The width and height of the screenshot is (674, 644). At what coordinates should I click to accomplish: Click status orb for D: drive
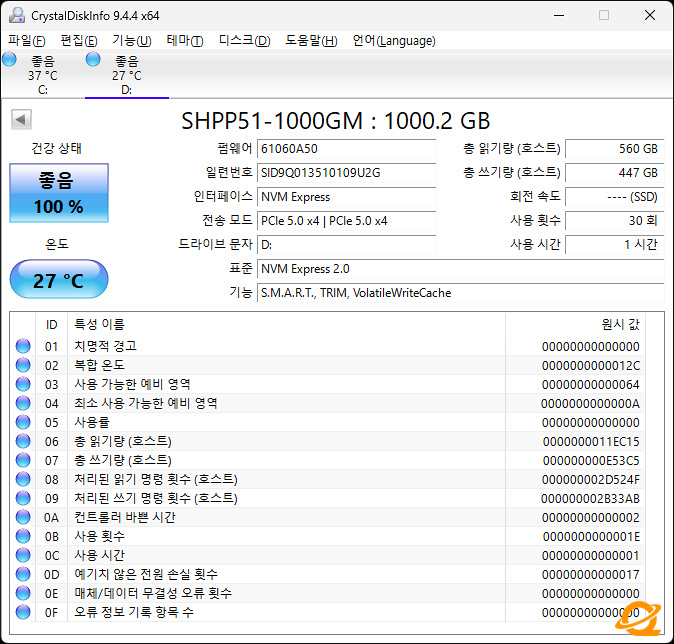[x=93, y=59]
